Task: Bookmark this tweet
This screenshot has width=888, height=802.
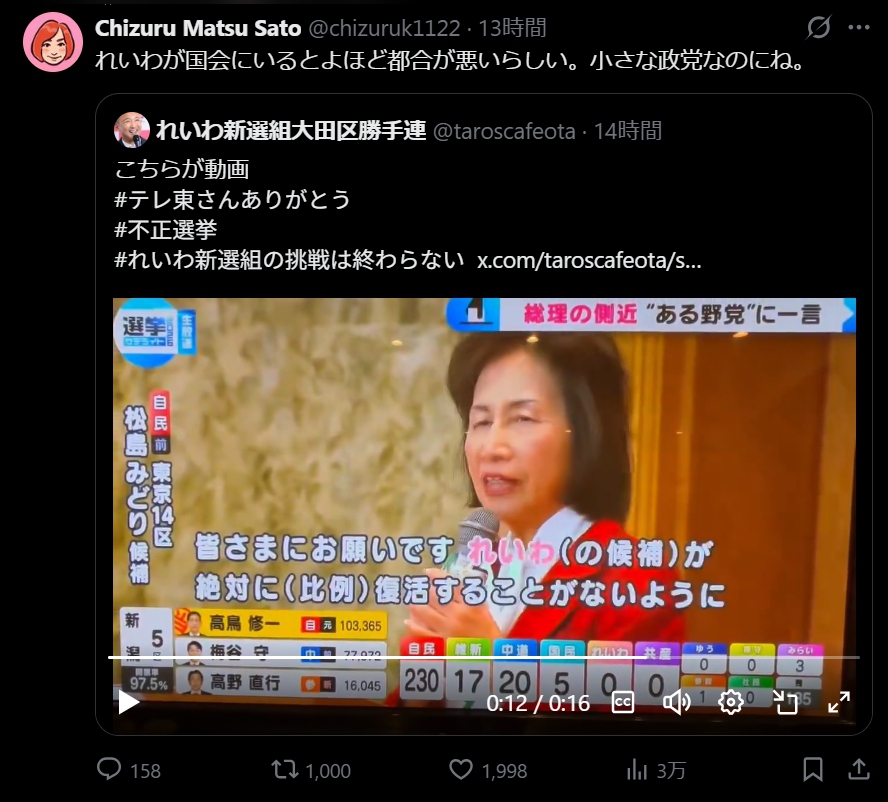Action: [813, 770]
